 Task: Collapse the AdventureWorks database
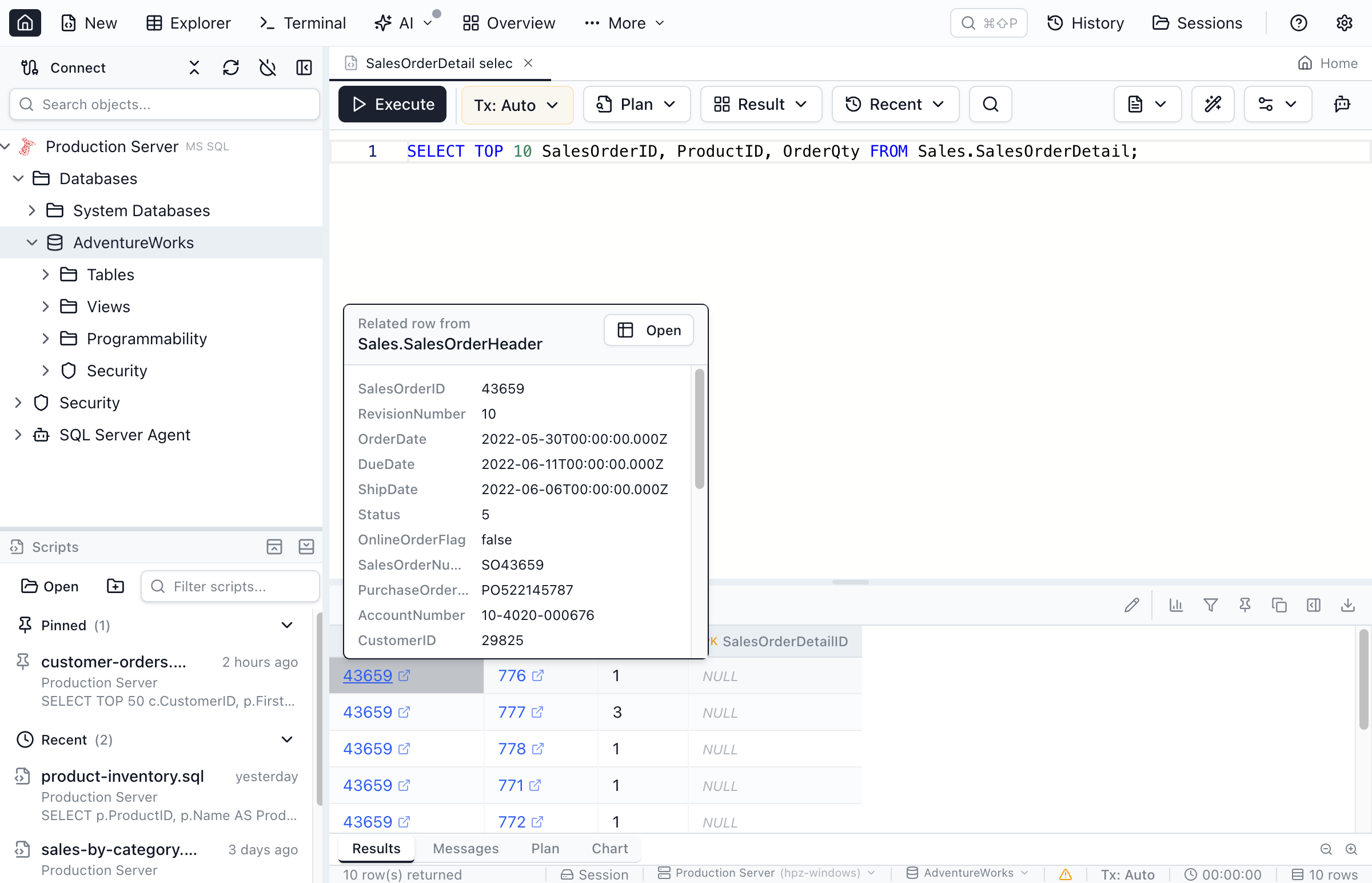click(x=32, y=242)
